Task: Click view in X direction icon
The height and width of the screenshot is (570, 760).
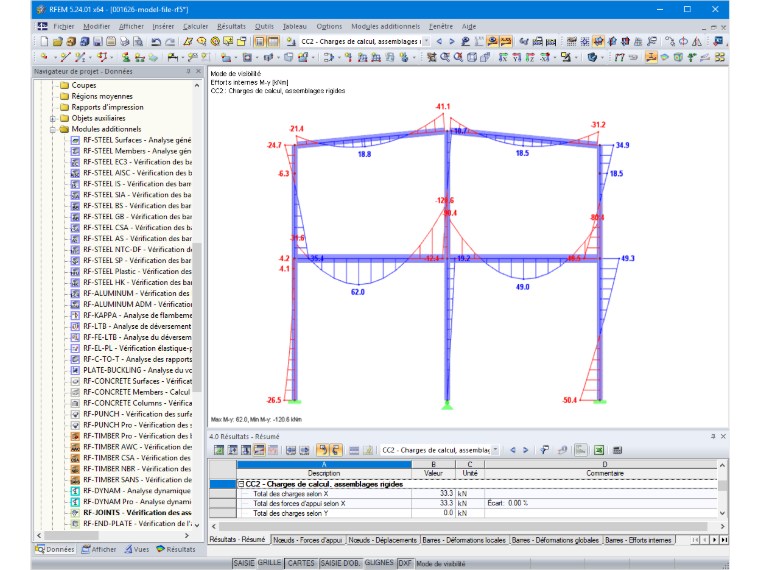Action: point(503,57)
